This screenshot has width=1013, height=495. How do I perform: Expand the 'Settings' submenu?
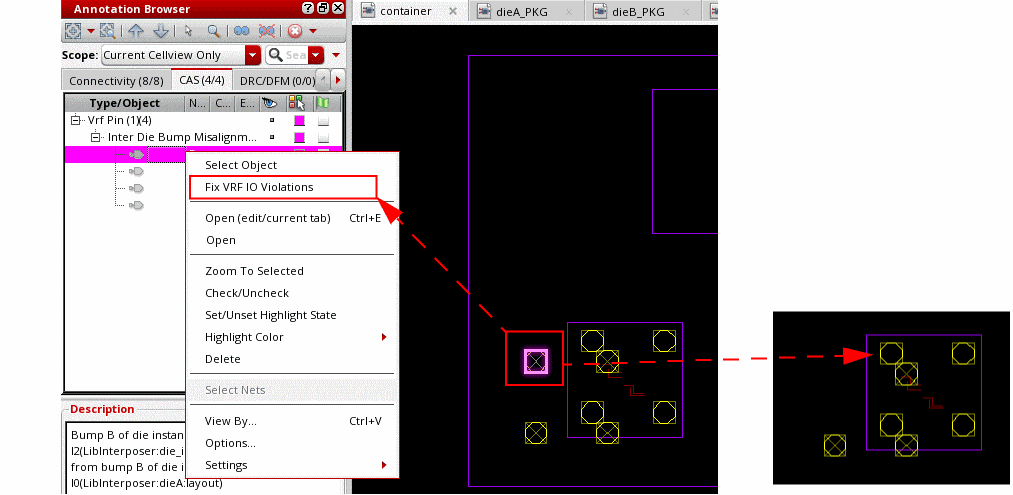coord(293,465)
